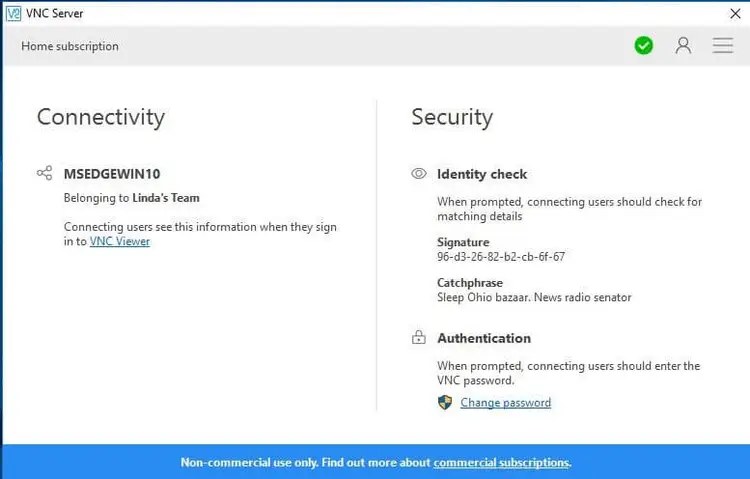
Task: Click the green checkmark status icon
Action: point(644,46)
